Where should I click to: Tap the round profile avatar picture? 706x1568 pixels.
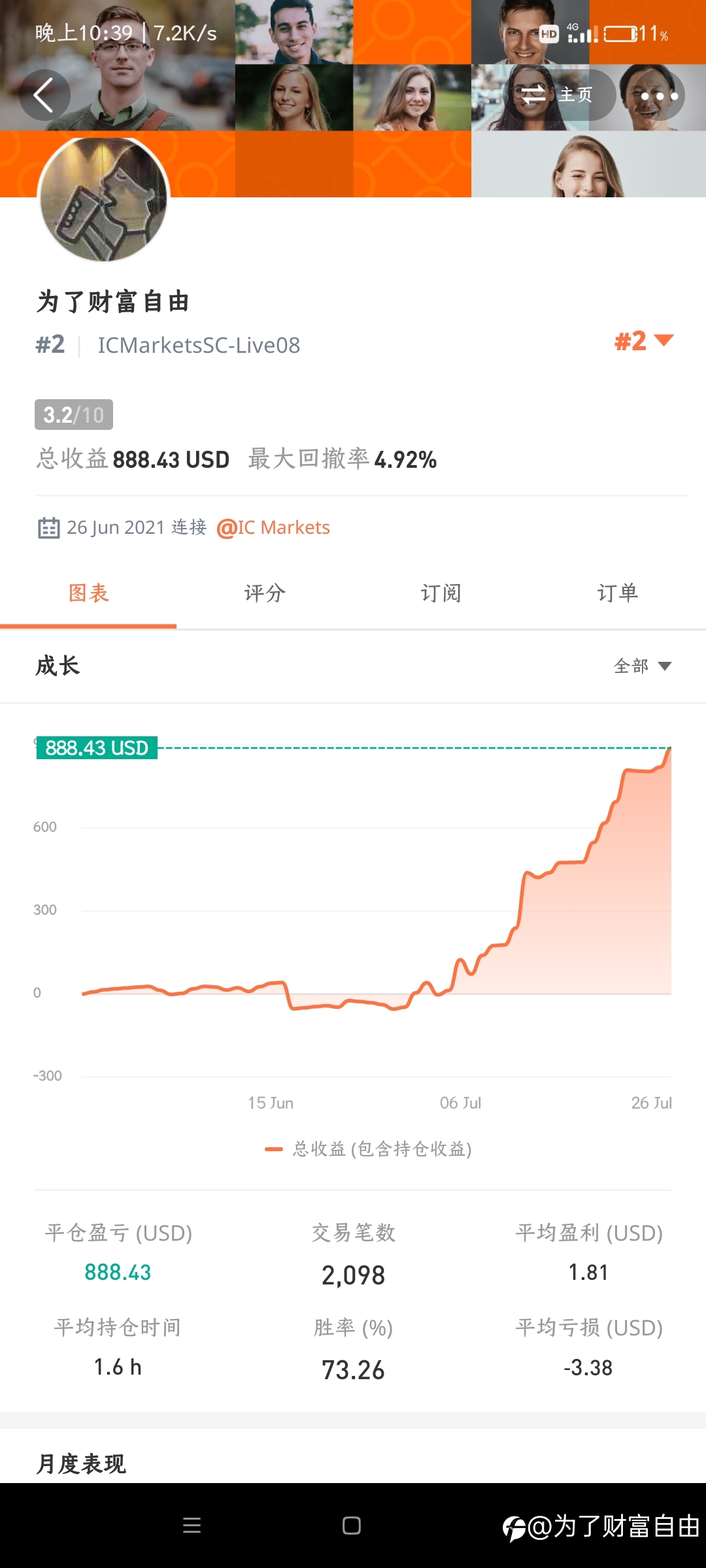click(105, 197)
